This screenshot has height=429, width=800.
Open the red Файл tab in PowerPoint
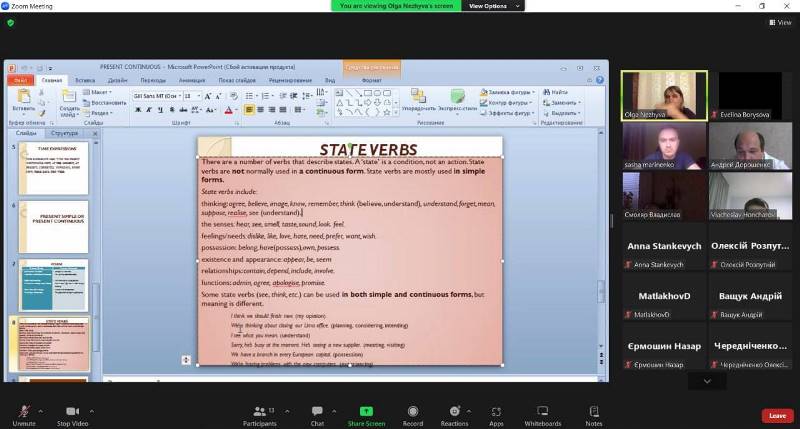click(x=21, y=80)
